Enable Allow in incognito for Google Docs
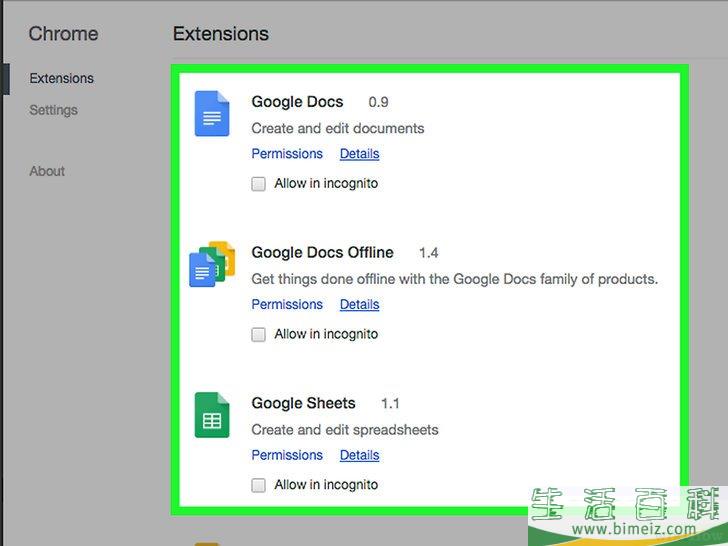Image resolution: width=728 pixels, height=546 pixels. coord(259,184)
